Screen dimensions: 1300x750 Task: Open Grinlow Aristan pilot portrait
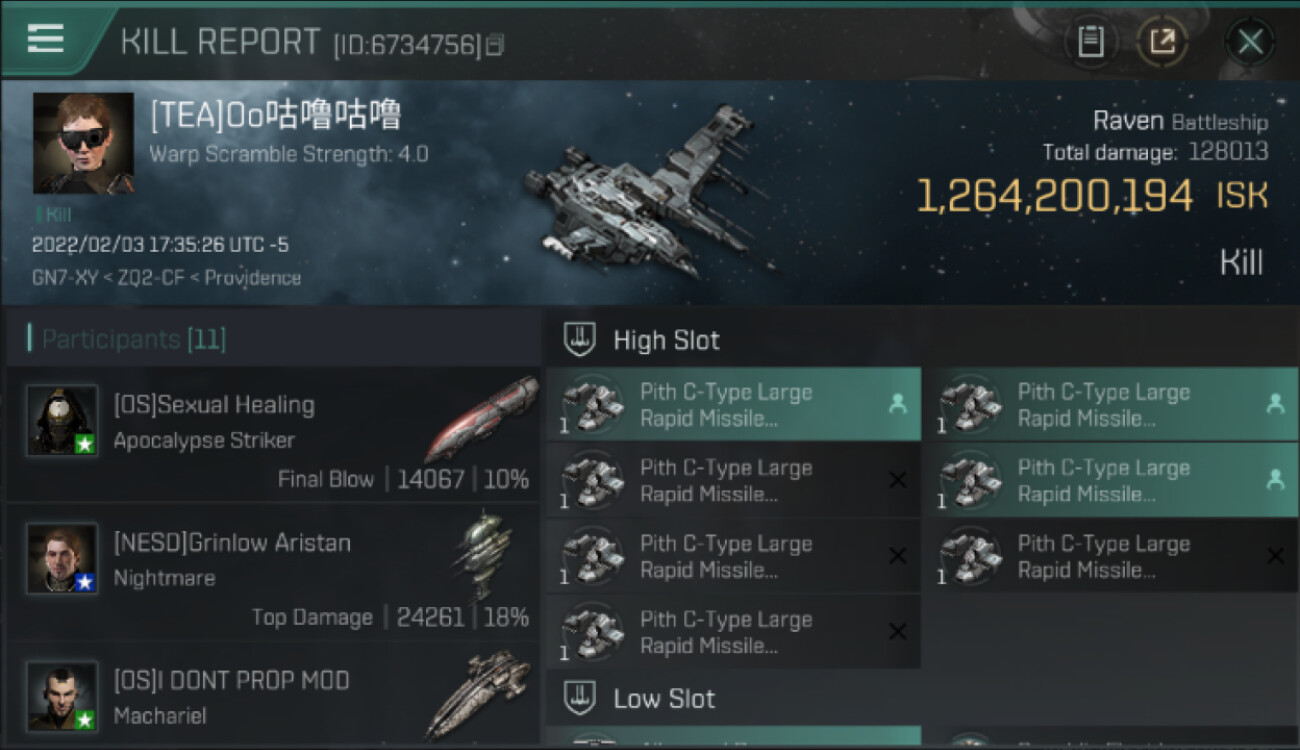point(62,558)
